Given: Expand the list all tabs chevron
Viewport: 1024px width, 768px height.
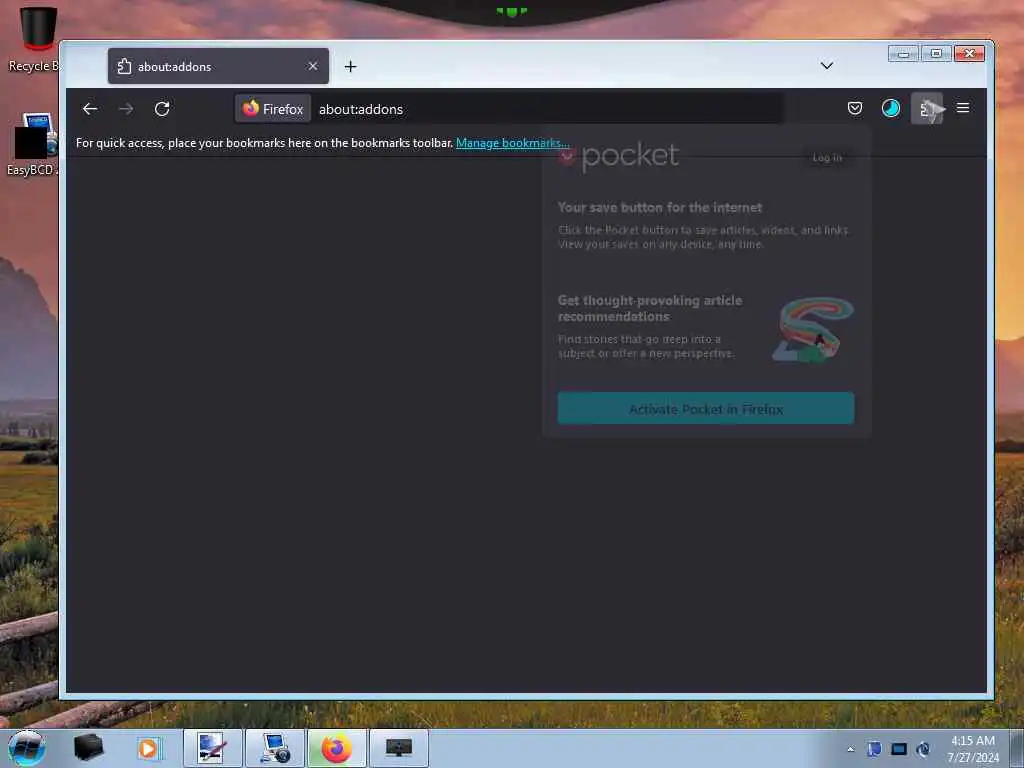Looking at the screenshot, I should (827, 65).
